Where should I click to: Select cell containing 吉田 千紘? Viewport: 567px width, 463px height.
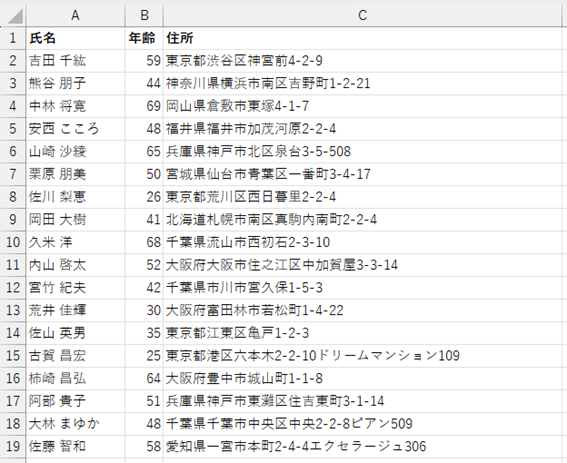75,61
